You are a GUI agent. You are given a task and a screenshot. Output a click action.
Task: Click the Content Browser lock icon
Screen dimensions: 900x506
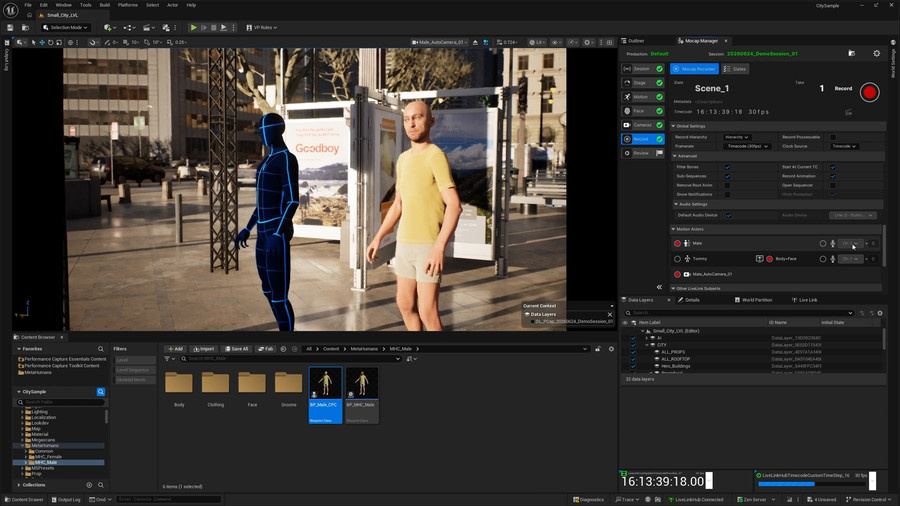pos(598,349)
